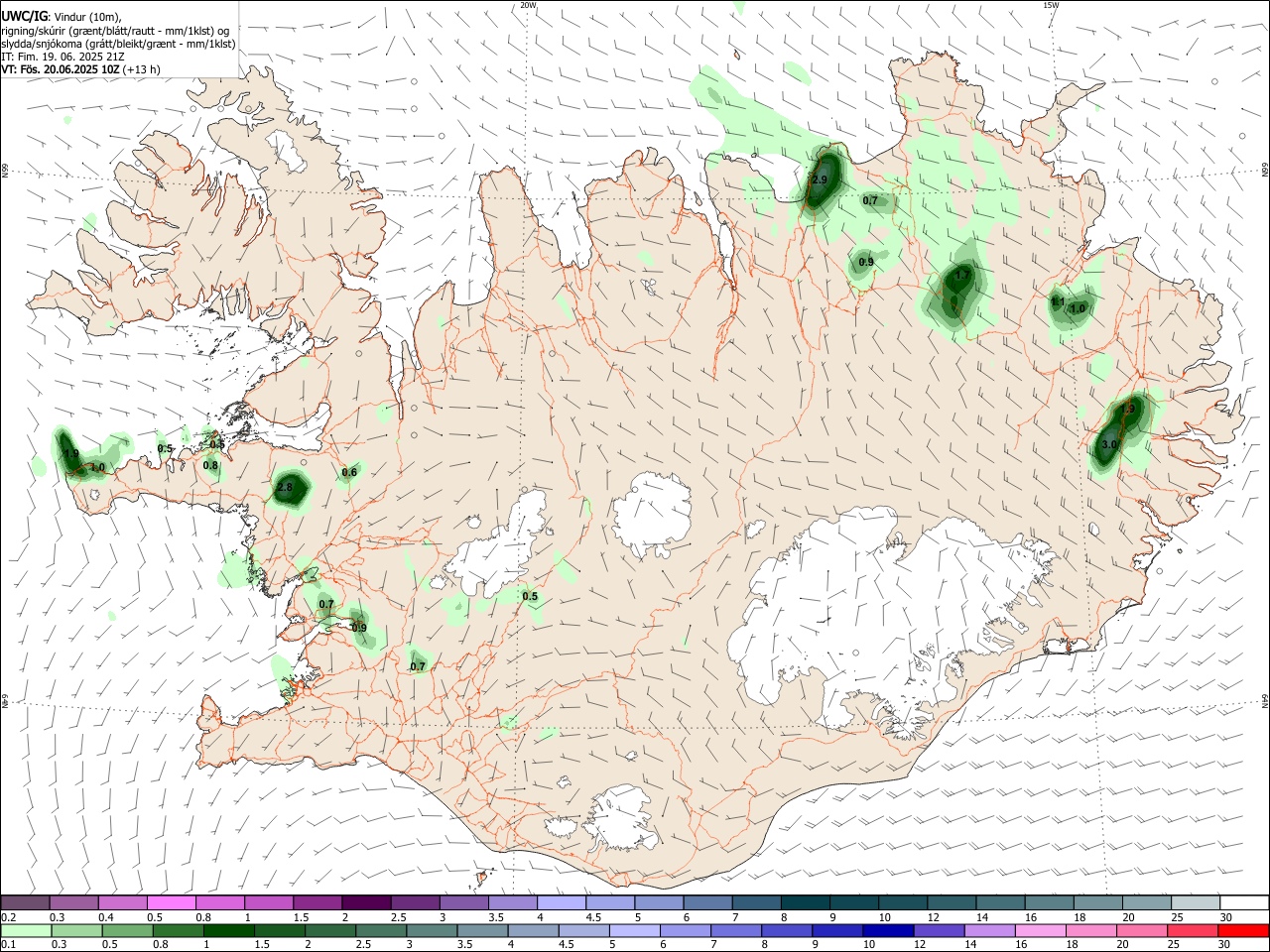The width and height of the screenshot is (1270, 952).
Task: Click the bright red 30+ rain legend swatch
Action: point(1243,930)
